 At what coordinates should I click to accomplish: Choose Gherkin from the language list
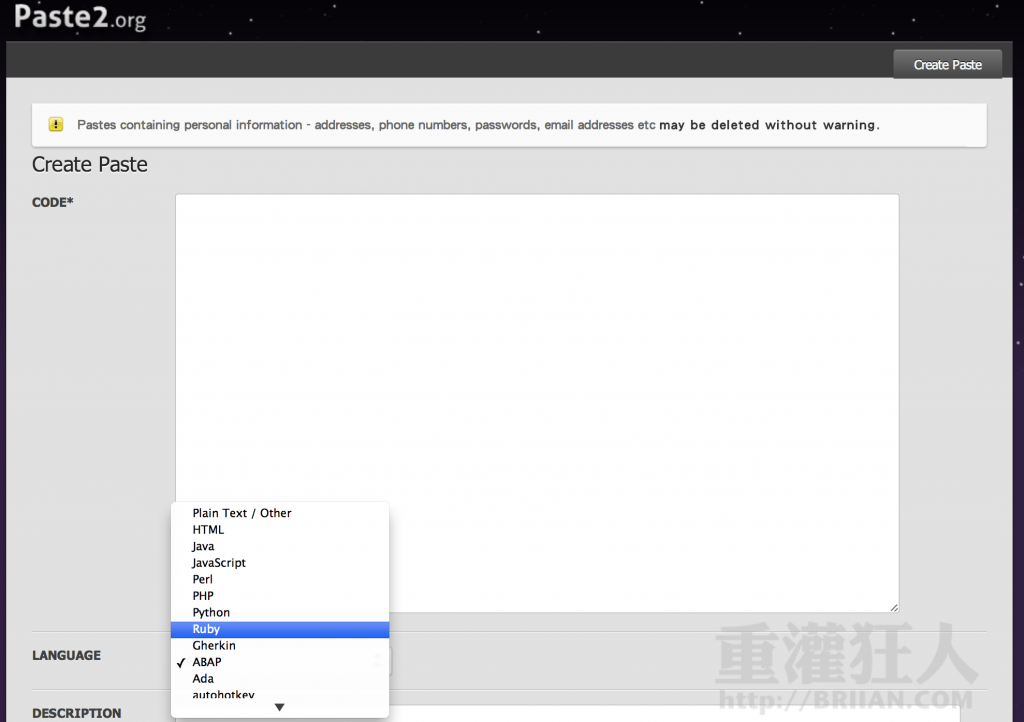coord(214,646)
